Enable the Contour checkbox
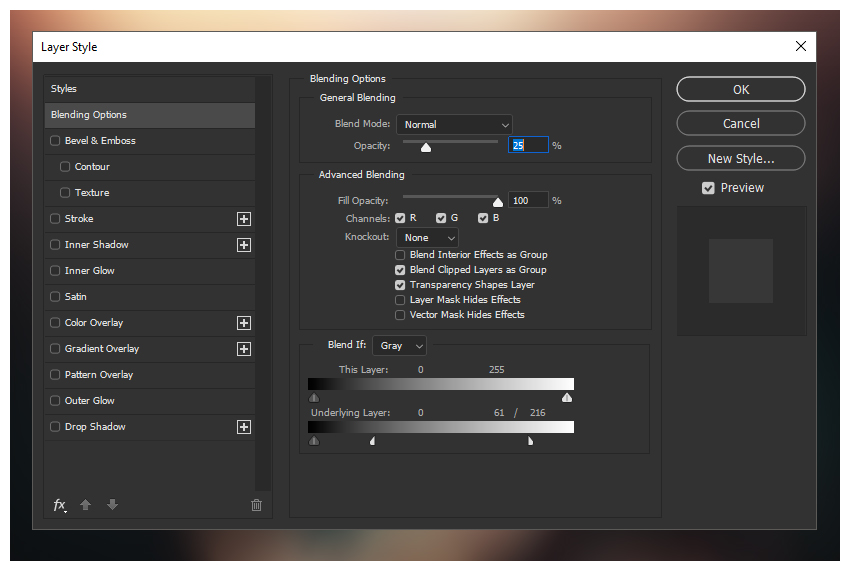 tap(65, 166)
